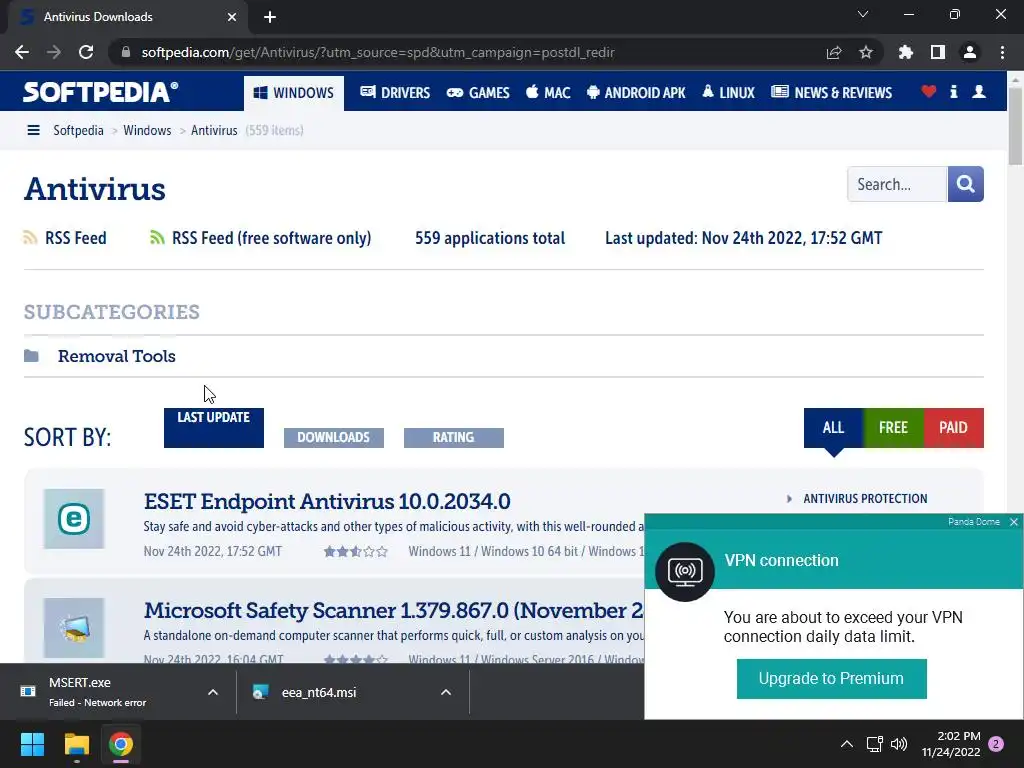
Task: Click the Softpedia breadcrumb link
Action: tap(78, 131)
